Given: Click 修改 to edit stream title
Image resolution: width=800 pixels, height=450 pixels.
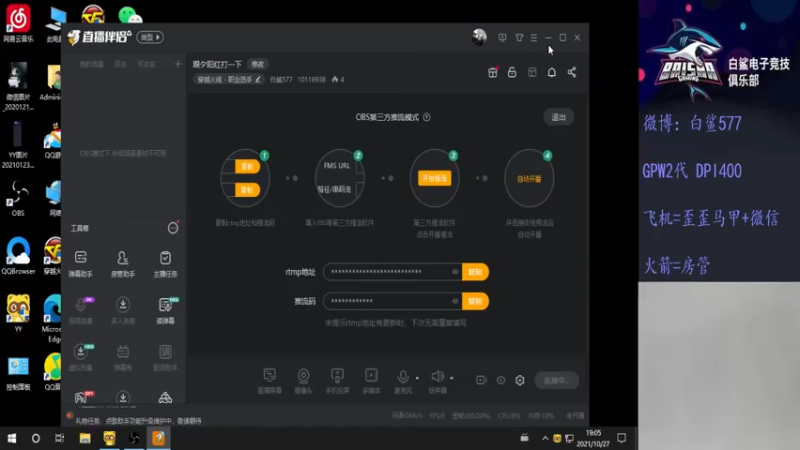Looking at the screenshot, I should 258,64.
